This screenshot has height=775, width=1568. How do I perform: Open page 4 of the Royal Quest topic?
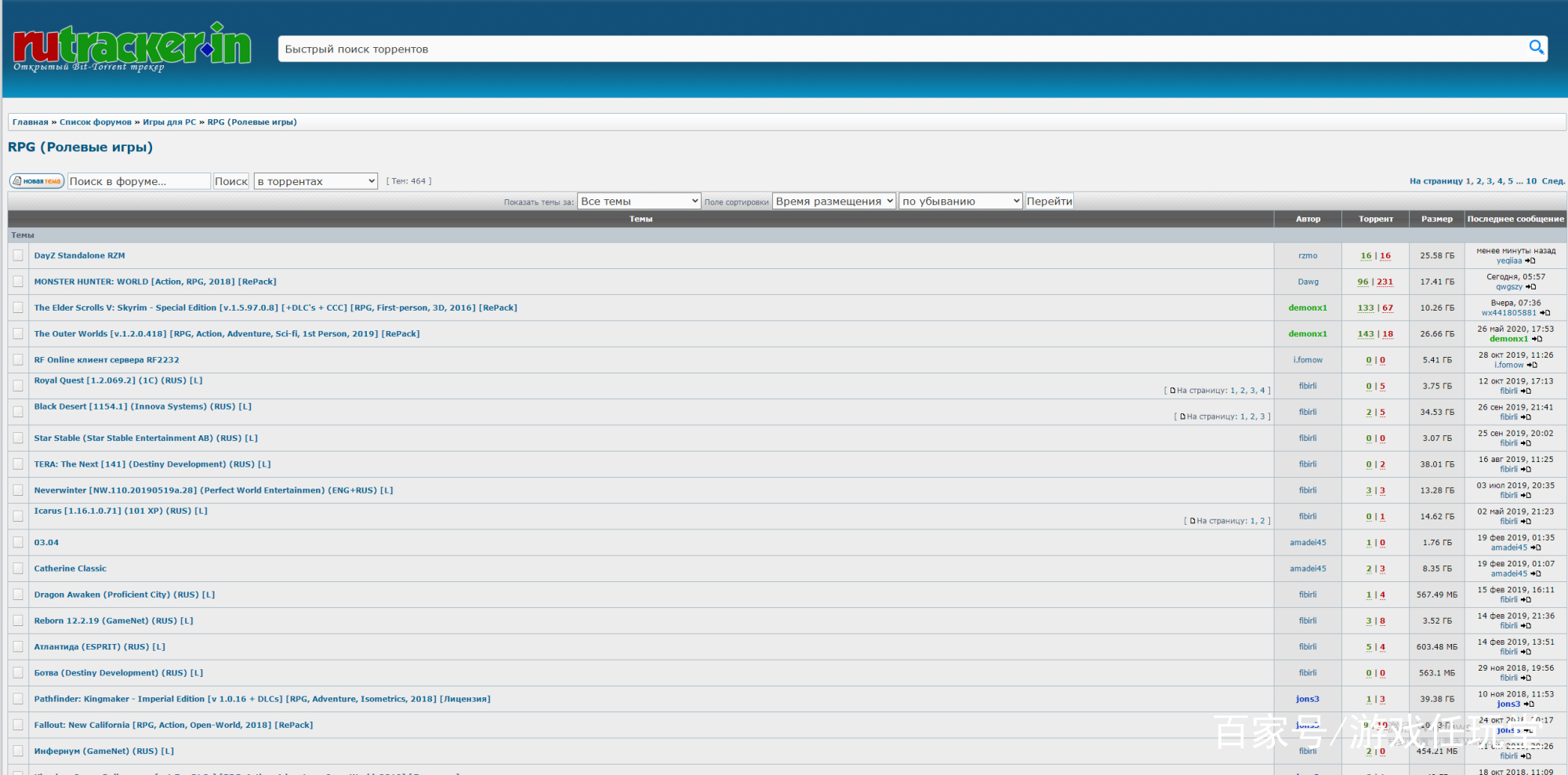1263,391
